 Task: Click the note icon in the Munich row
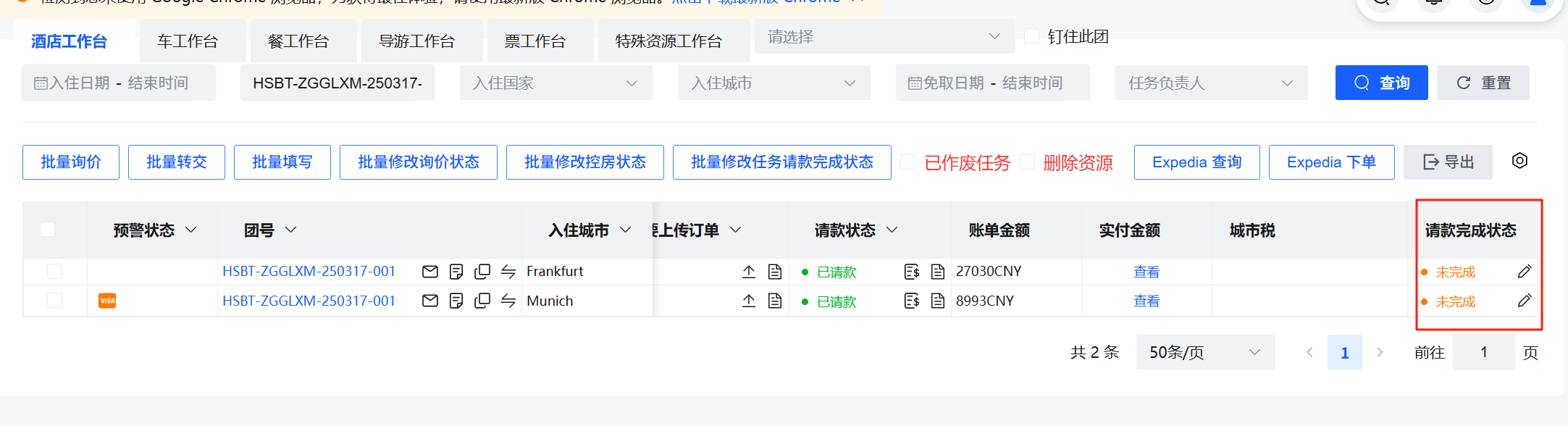click(456, 301)
